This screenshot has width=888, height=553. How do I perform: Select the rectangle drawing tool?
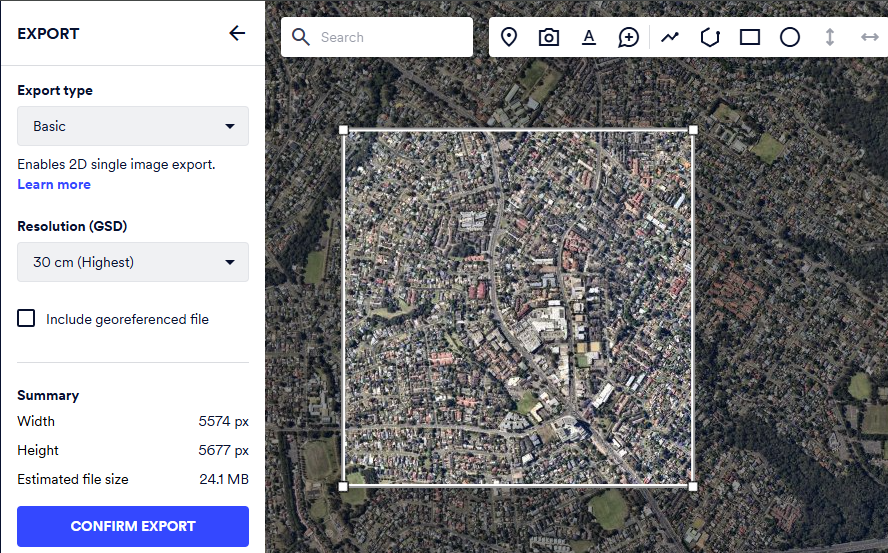(x=750, y=37)
